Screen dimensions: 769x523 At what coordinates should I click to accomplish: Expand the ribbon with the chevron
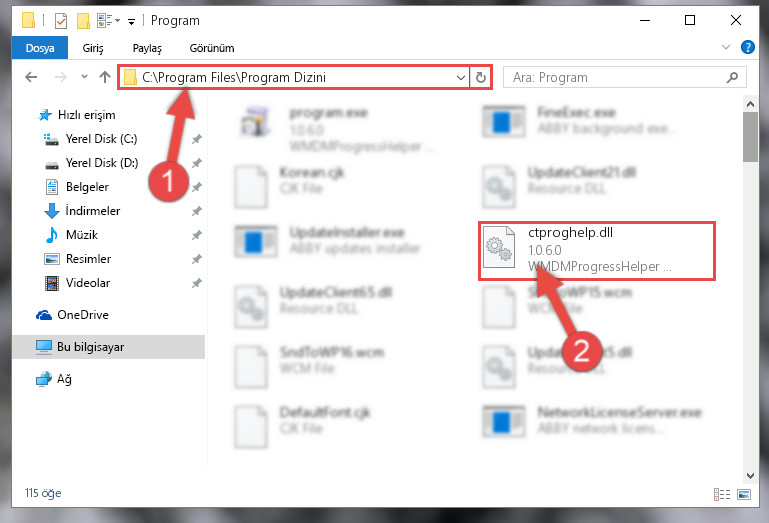[725, 47]
